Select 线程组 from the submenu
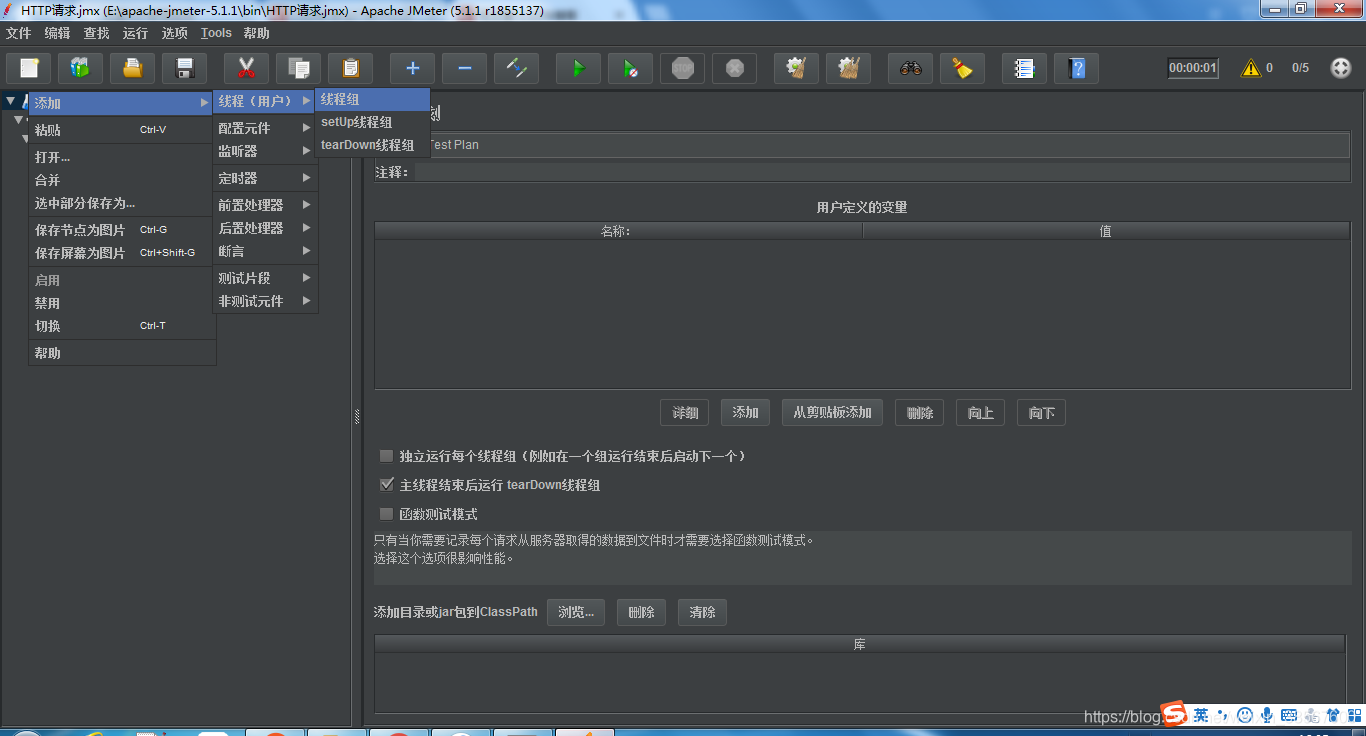This screenshot has width=1366, height=736. (x=372, y=100)
